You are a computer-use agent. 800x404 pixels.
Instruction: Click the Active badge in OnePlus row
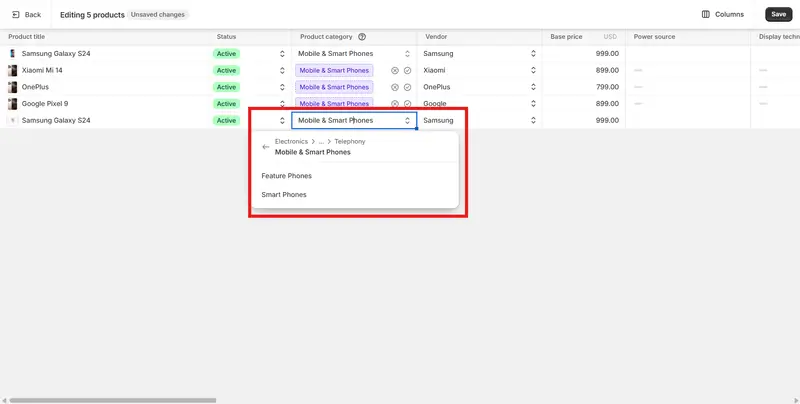[x=227, y=87]
